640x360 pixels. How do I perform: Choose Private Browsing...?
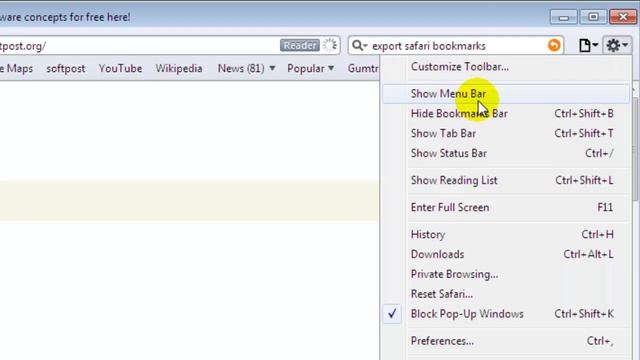[506, 274]
